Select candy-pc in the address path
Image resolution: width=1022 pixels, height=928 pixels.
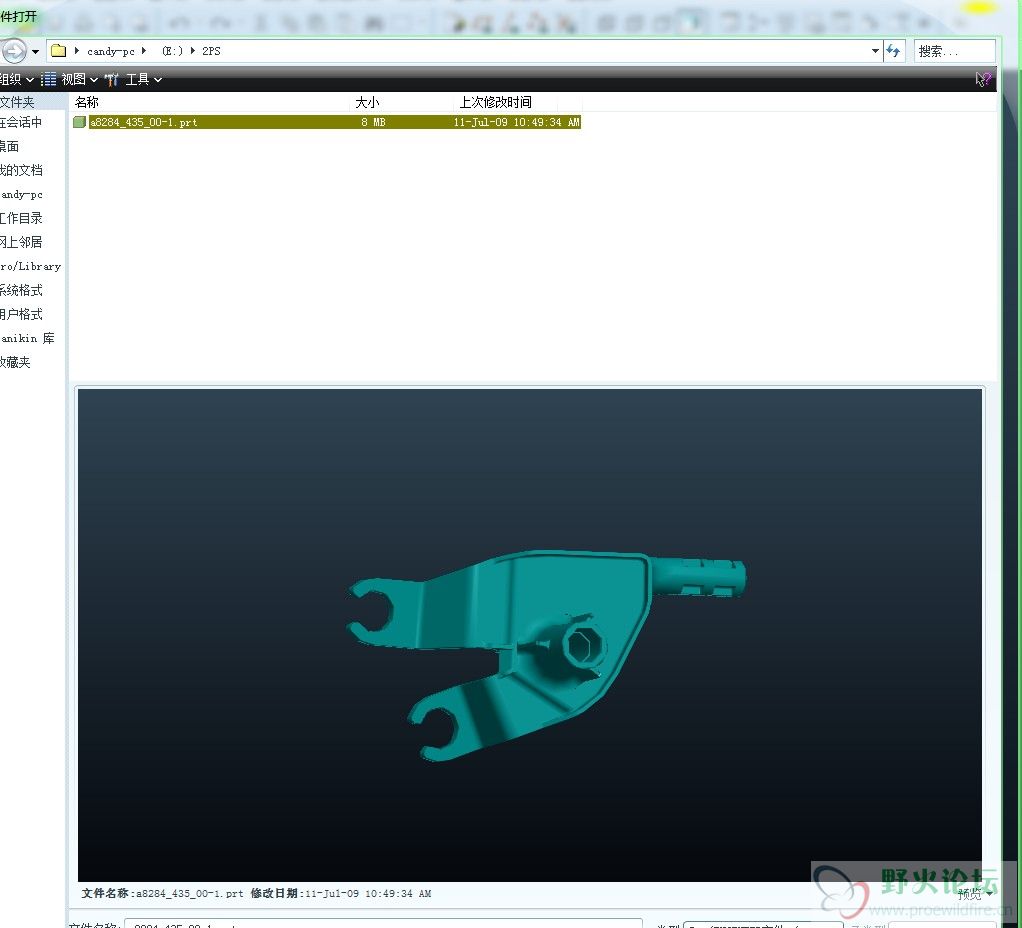110,51
